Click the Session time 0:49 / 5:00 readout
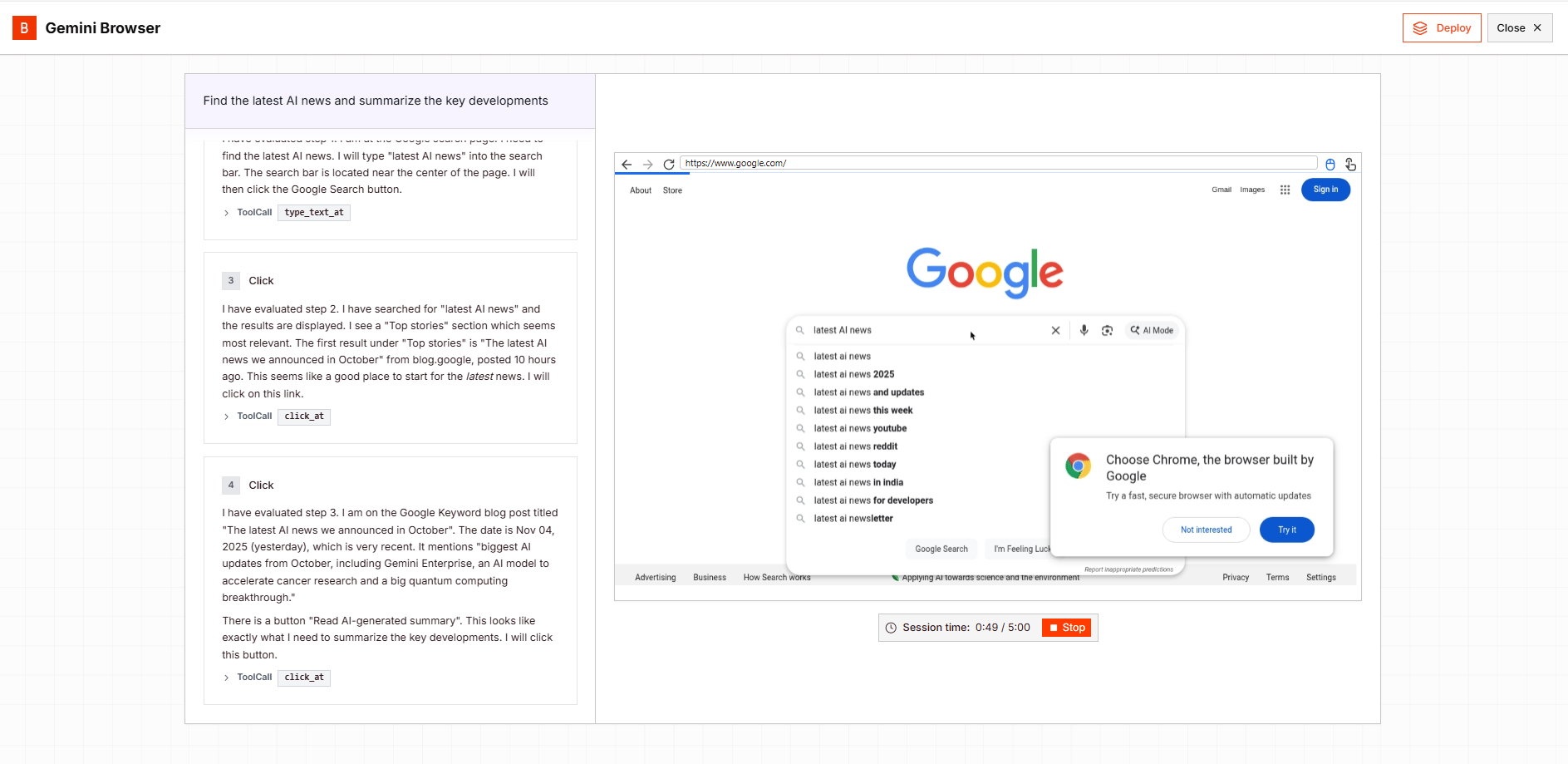Image resolution: width=1568 pixels, height=764 pixels. point(966,628)
